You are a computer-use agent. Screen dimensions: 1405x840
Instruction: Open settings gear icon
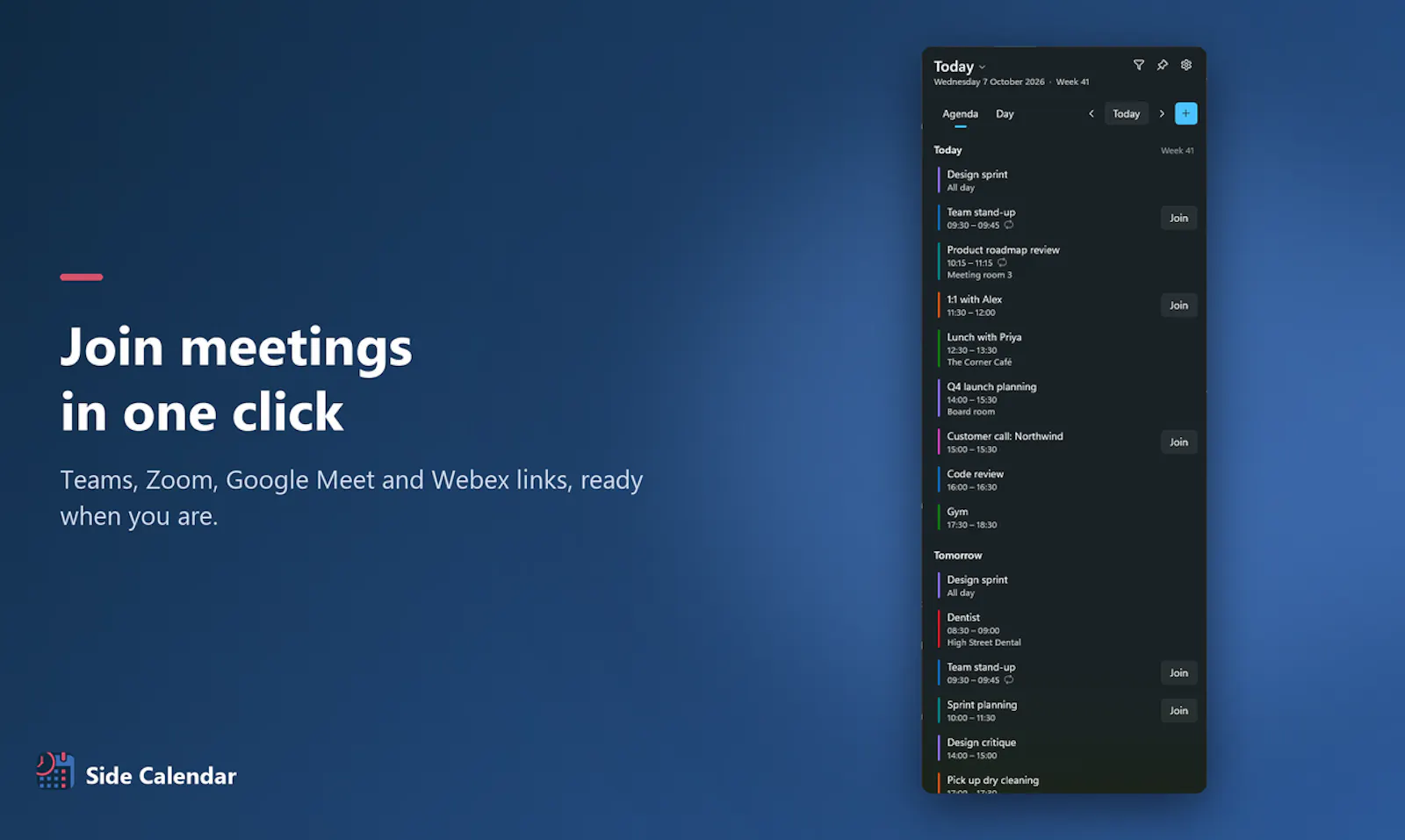(1185, 65)
